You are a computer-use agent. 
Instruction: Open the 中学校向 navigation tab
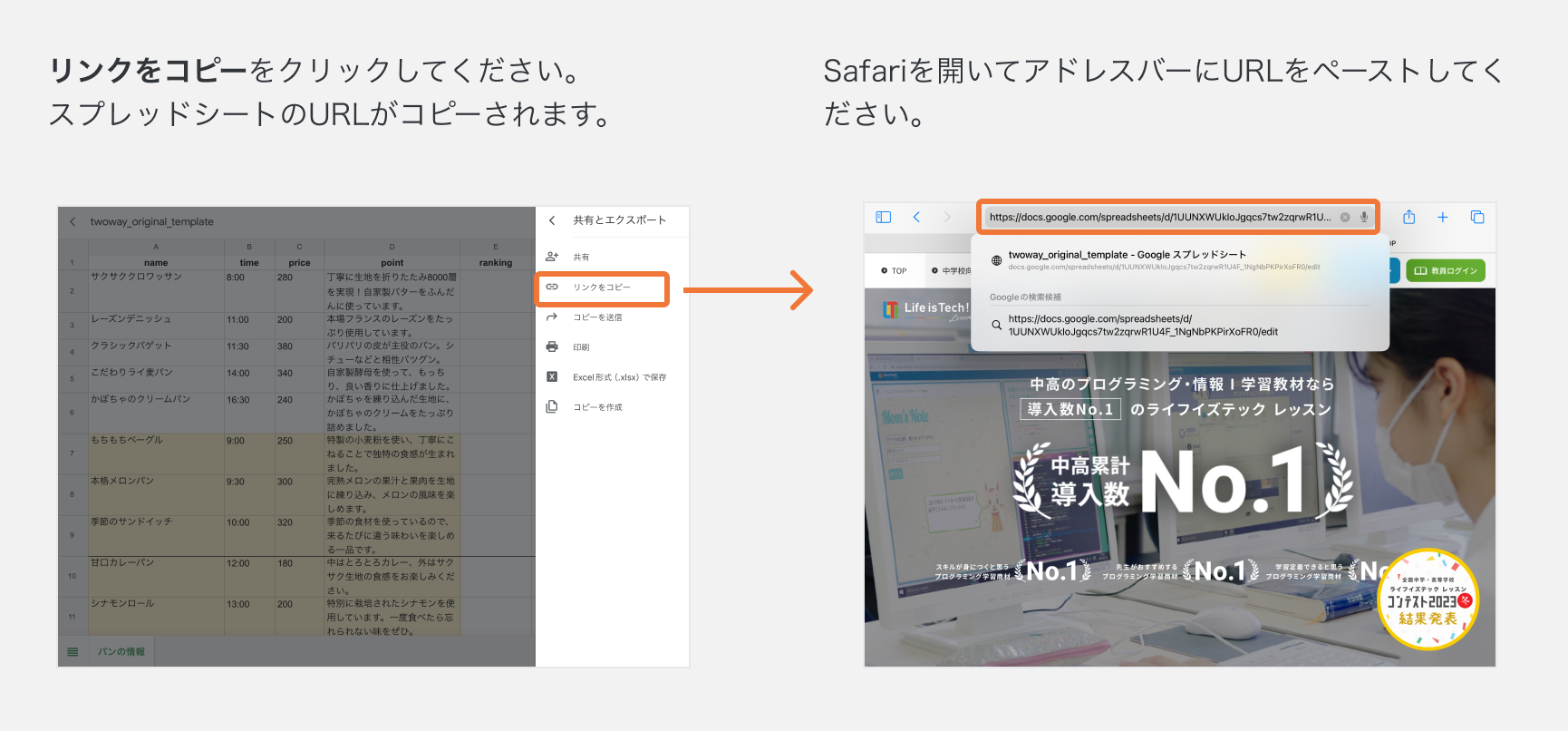pos(951,271)
